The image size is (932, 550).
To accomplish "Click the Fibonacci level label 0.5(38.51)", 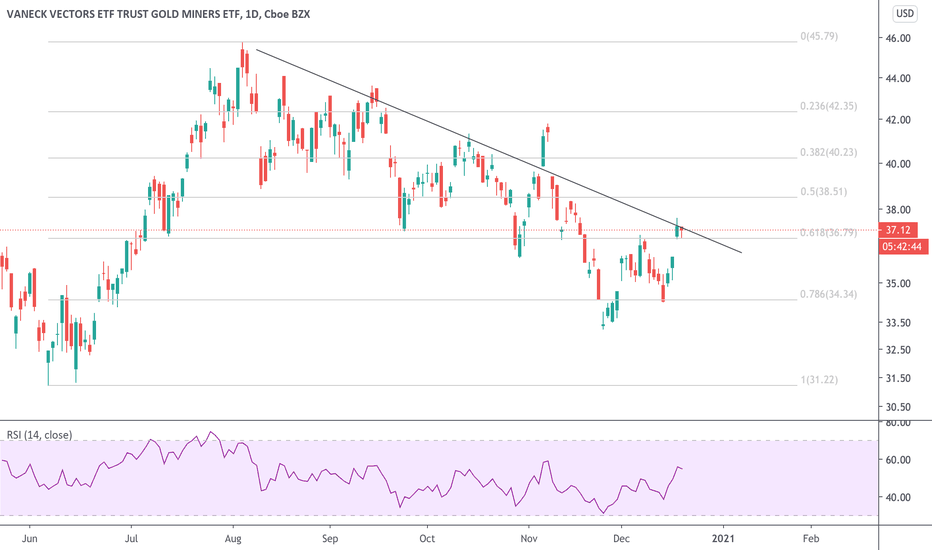I will tap(823, 191).
